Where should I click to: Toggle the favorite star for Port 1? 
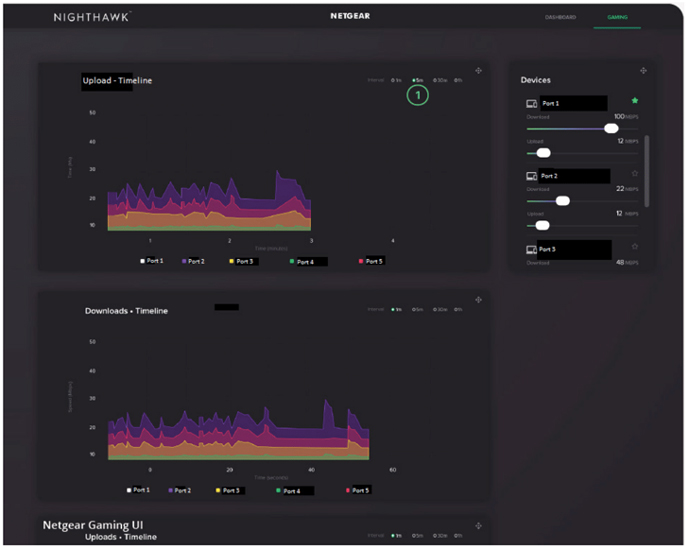point(635,101)
